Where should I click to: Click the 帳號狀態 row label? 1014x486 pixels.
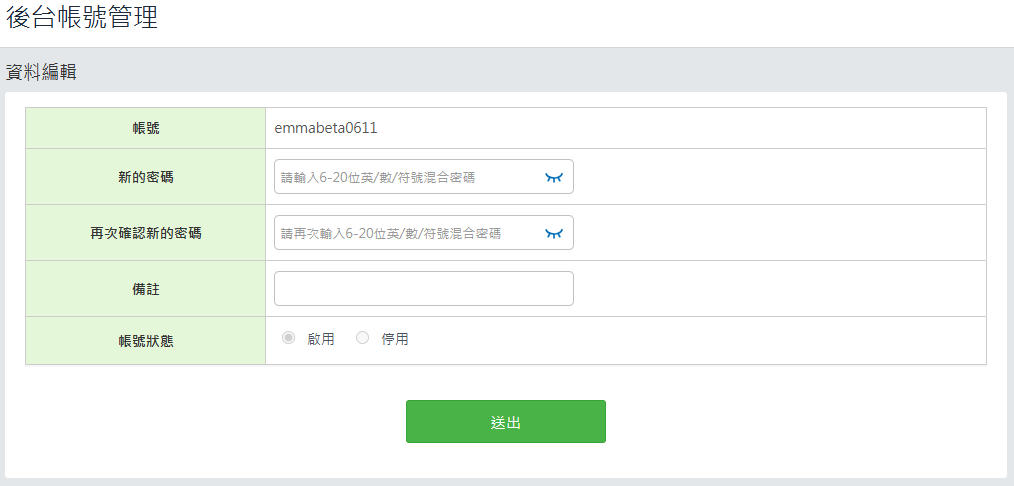coord(146,341)
